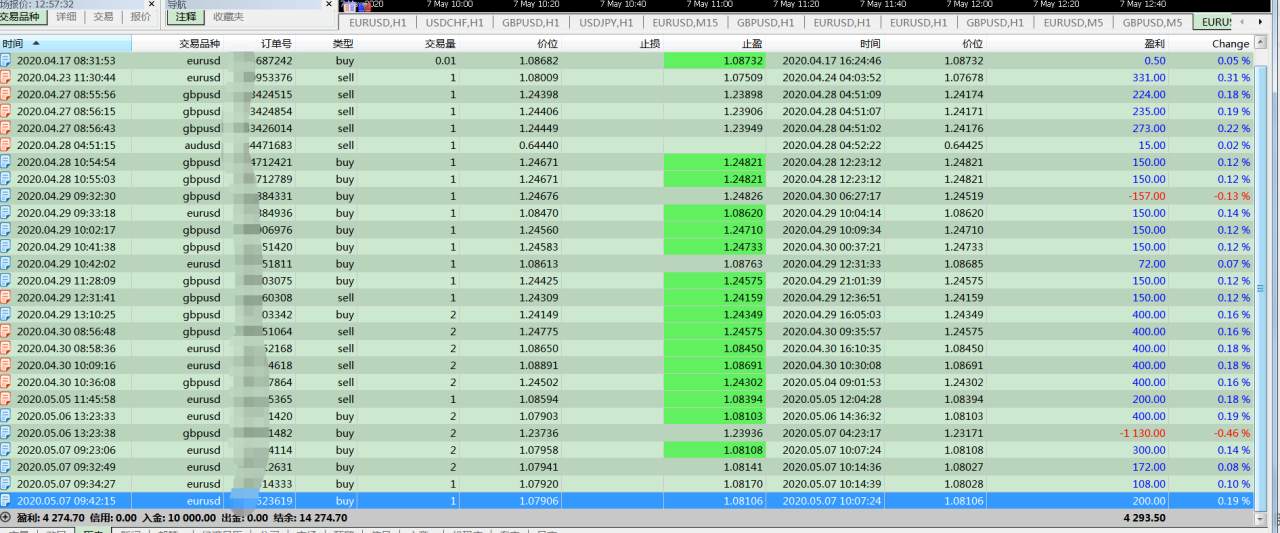1280x533 pixels.
Task: Sort by the first 时间 column header
Action: (x=66, y=44)
